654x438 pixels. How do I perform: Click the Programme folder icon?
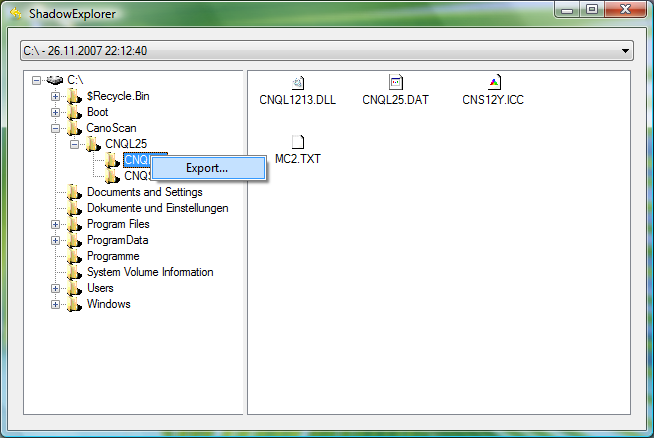pyautogui.click(x=74, y=256)
